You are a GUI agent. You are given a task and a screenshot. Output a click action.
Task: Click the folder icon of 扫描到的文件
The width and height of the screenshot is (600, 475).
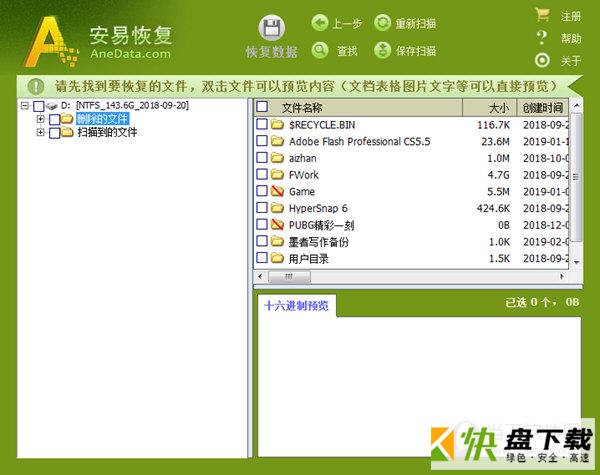(67, 132)
